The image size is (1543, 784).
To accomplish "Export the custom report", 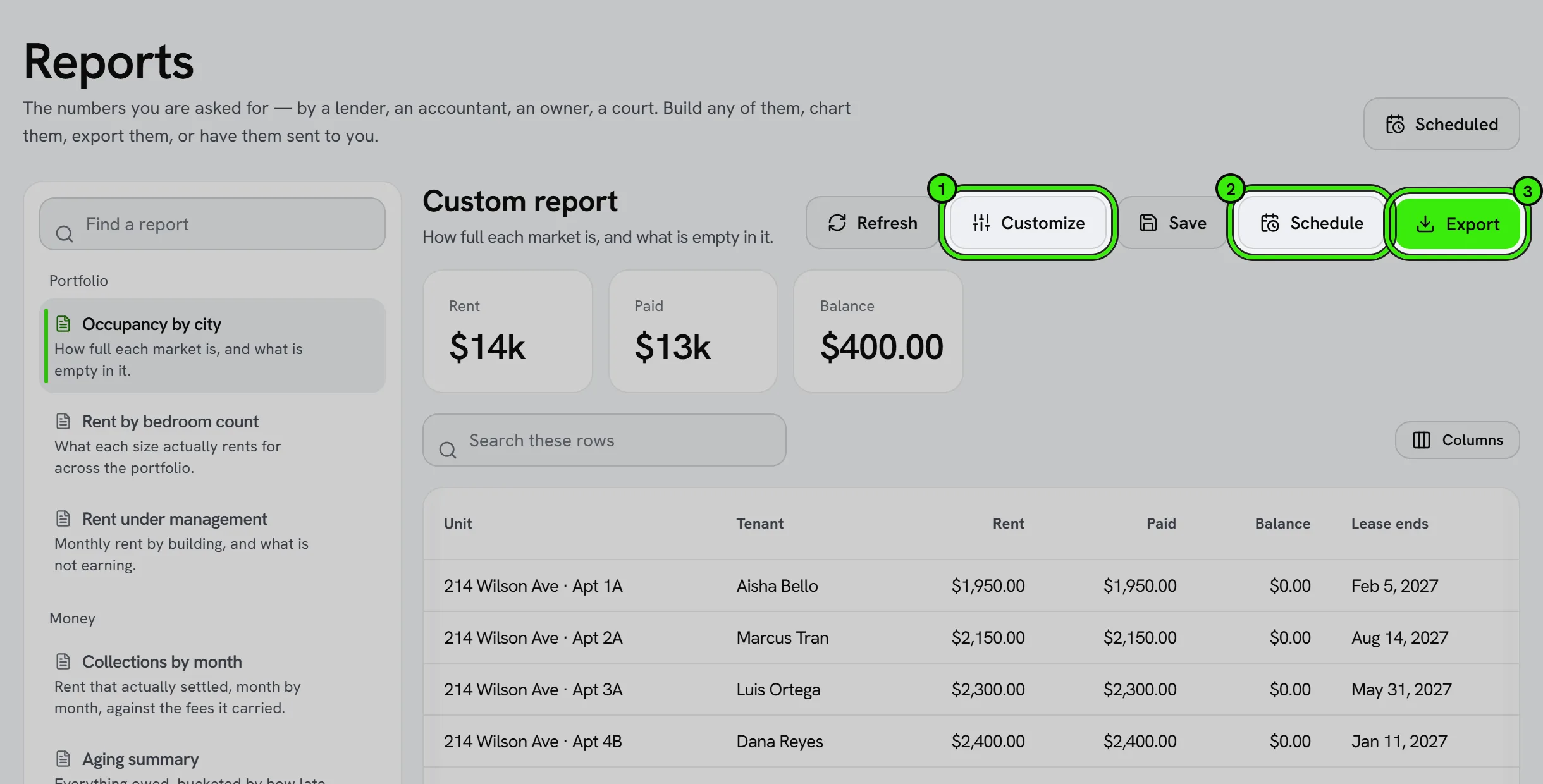I will (x=1458, y=224).
